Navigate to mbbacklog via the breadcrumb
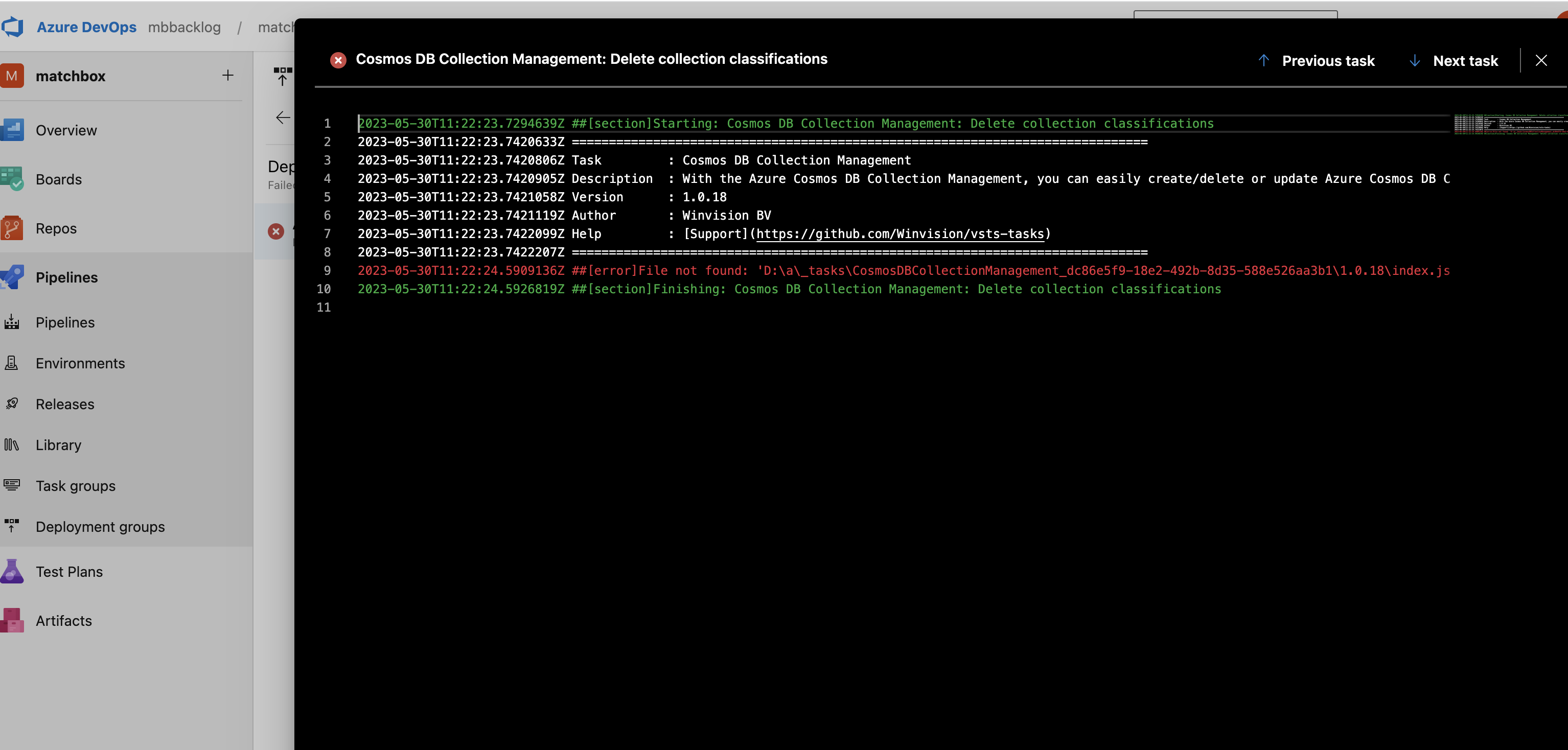 [x=185, y=28]
